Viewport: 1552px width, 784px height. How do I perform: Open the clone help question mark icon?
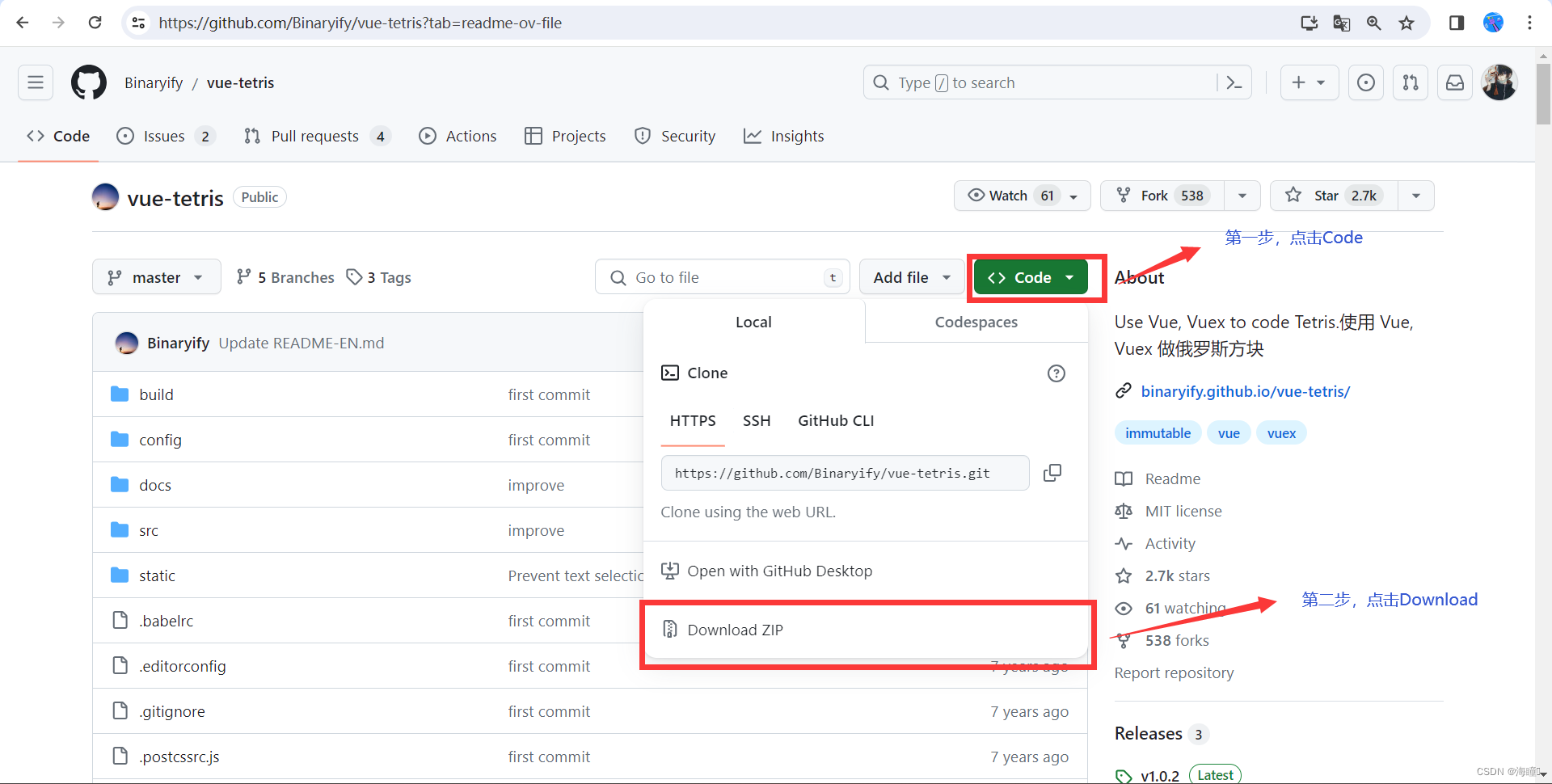click(x=1056, y=373)
